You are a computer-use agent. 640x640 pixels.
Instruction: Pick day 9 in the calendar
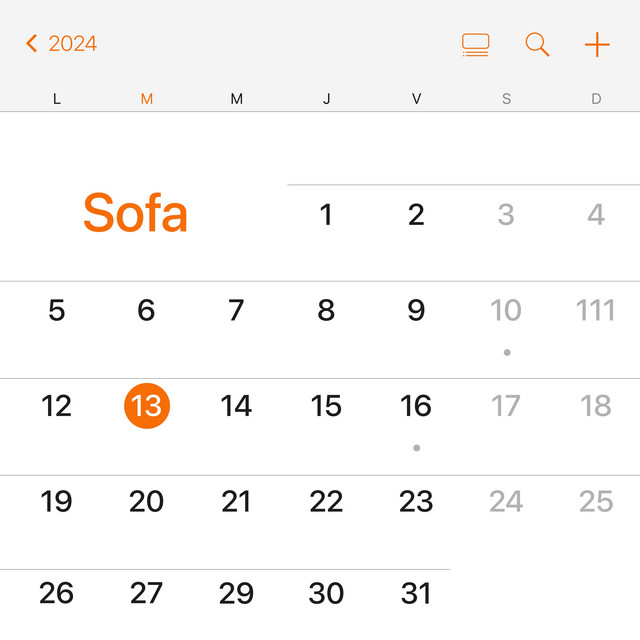416,311
